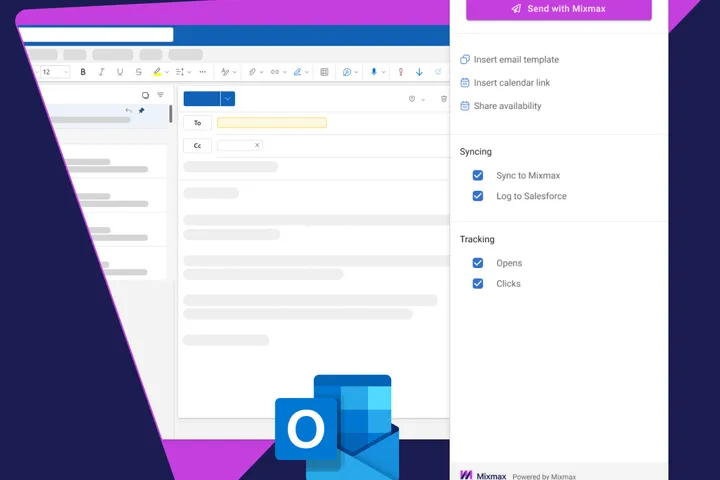720x480 pixels.
Task: Expand the sensitivity shield dropdown arrow
Action: [423, 99]
